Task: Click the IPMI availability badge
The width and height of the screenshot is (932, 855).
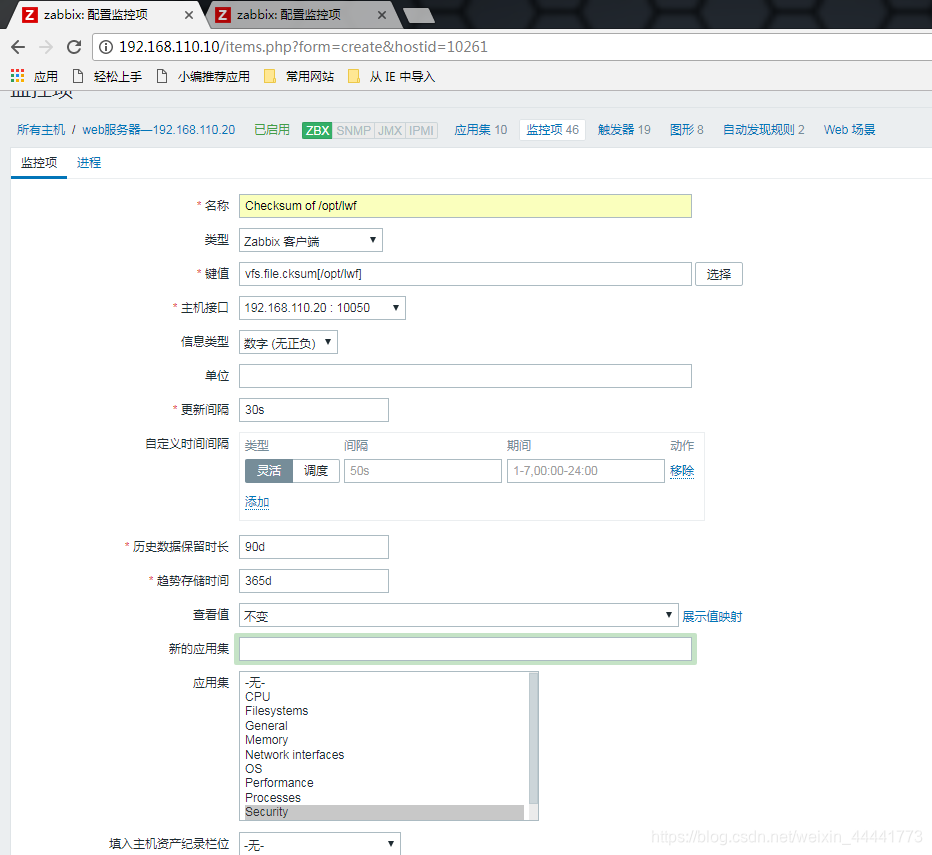Action: (421, 130)
